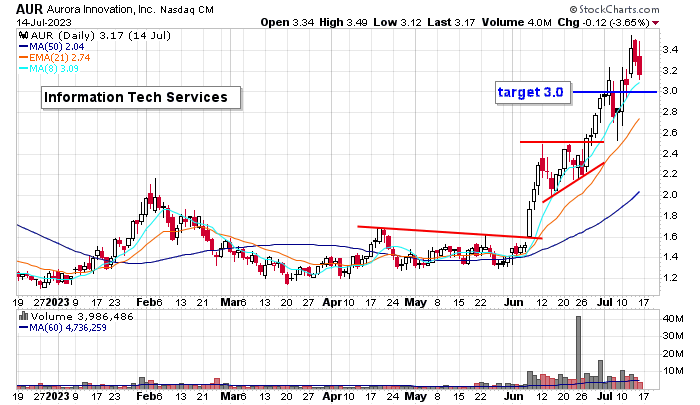Click the Aurora Innovation, Inc. company name

[101, 9]
